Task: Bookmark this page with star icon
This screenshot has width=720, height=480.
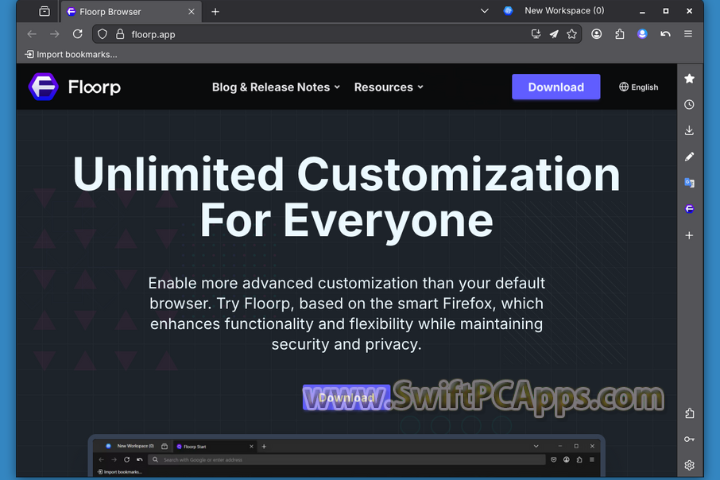Action: pos(572,34)
